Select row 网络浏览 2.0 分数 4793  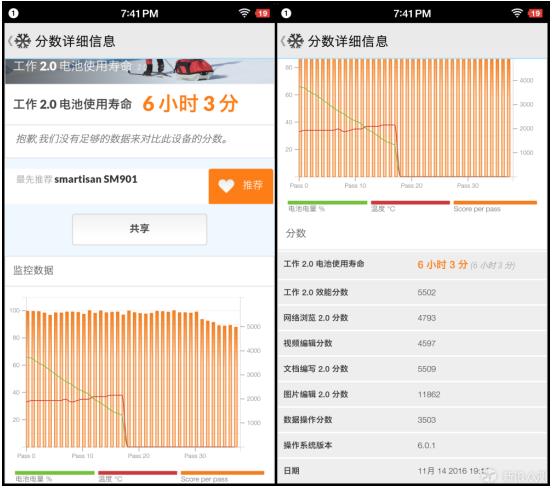click(x=412, y=318)
